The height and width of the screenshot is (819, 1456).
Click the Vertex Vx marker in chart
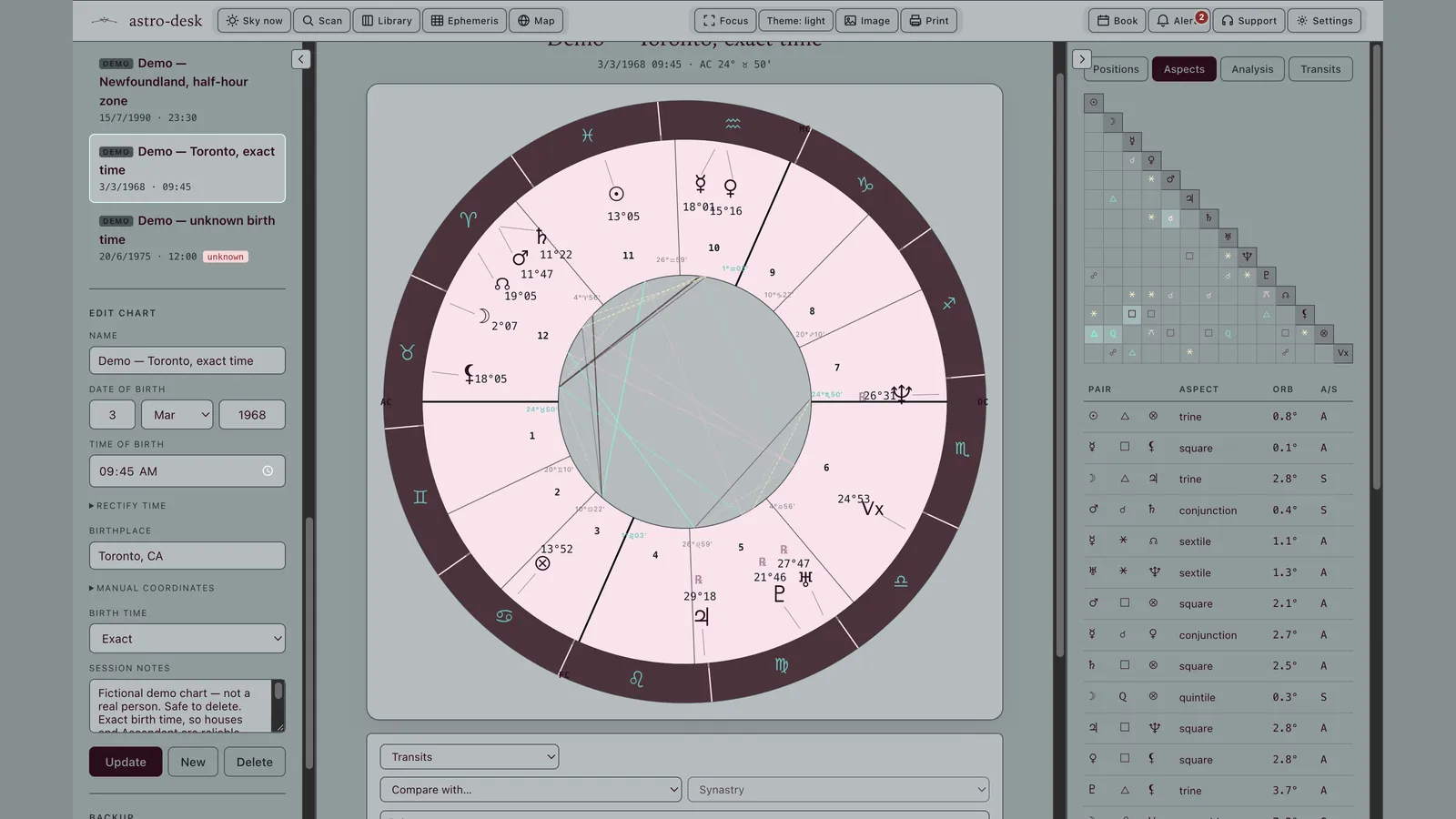click(872, 509)
